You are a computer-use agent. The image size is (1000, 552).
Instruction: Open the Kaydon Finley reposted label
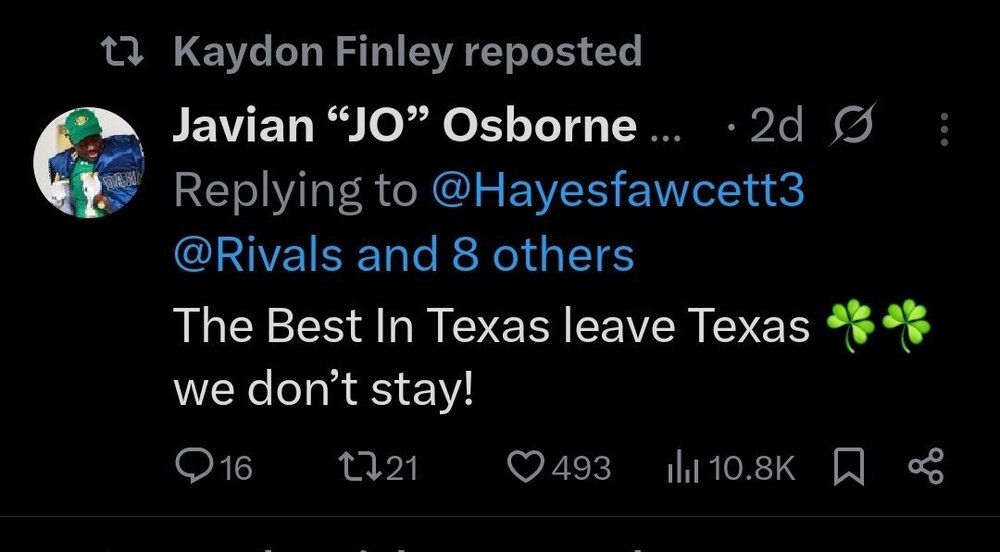(x=407, y=52)
